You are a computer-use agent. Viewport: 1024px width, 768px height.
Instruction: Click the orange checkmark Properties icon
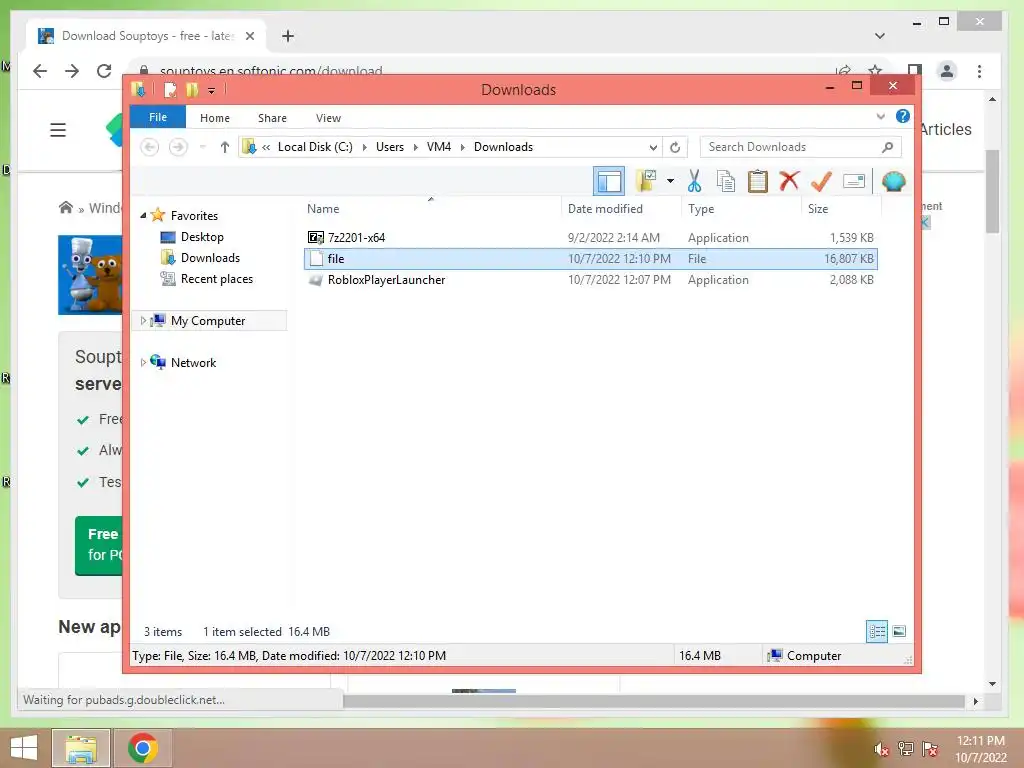(821, 181)
